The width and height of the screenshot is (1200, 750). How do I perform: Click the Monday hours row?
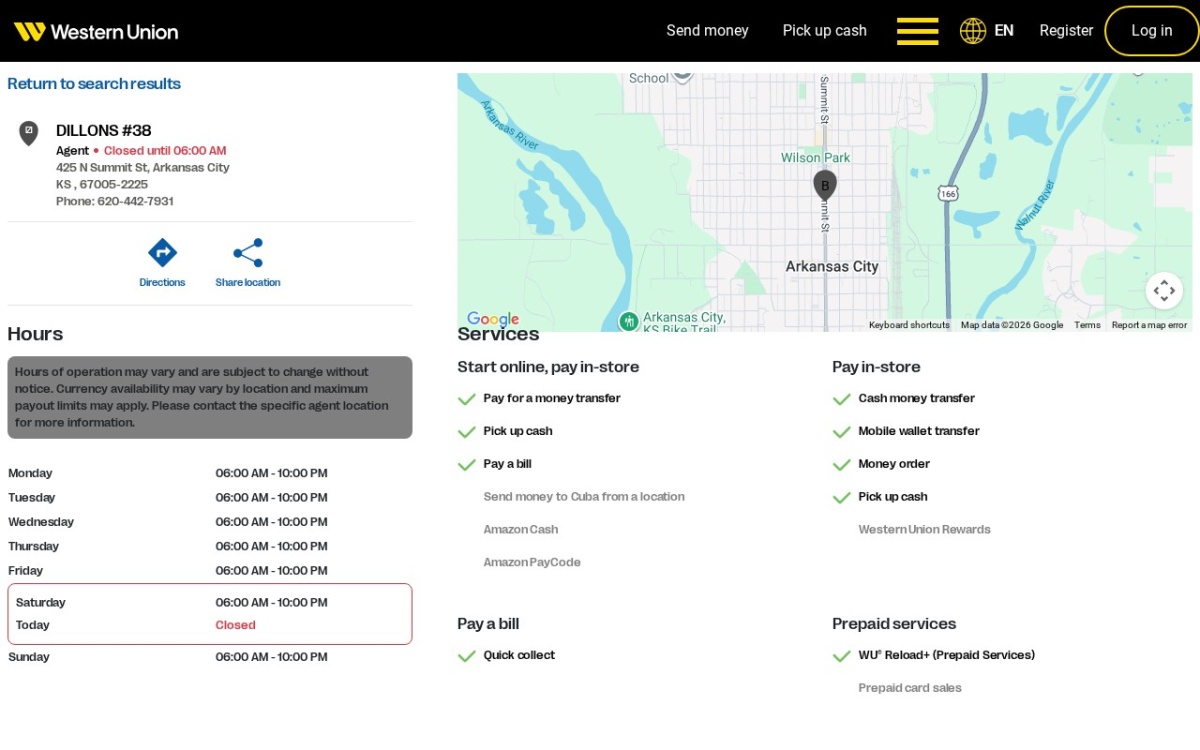[x=209, y=473]
